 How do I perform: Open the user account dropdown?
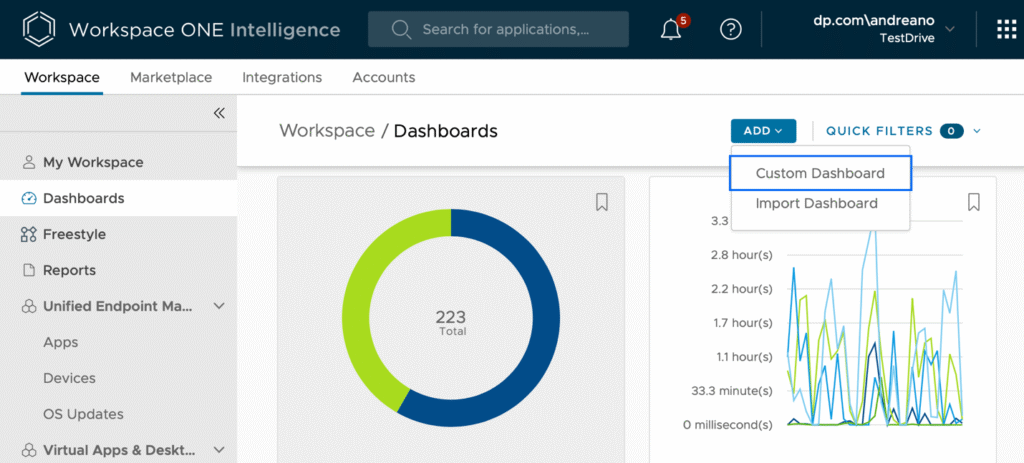pyautogui.click(x=949, y=29)
